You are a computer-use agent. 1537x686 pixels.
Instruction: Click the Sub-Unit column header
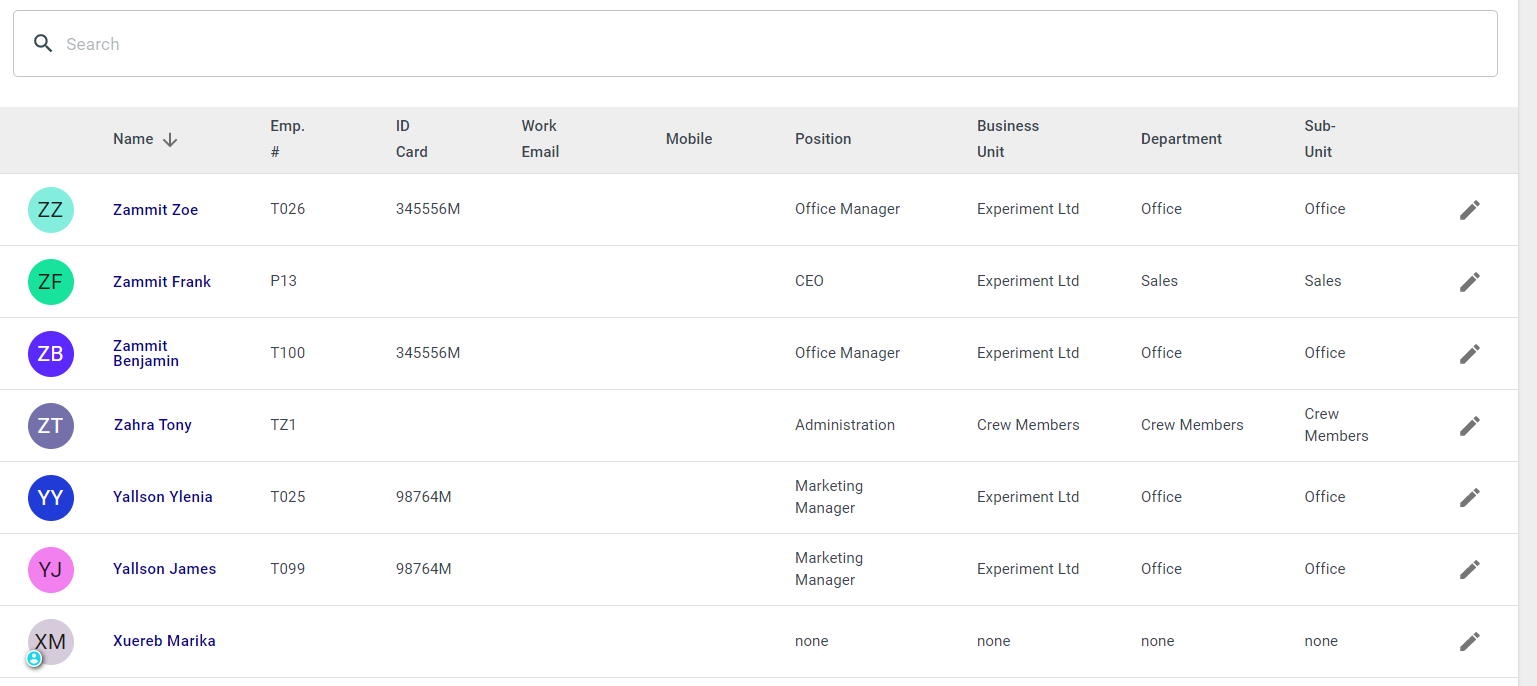click(1320, 139)
